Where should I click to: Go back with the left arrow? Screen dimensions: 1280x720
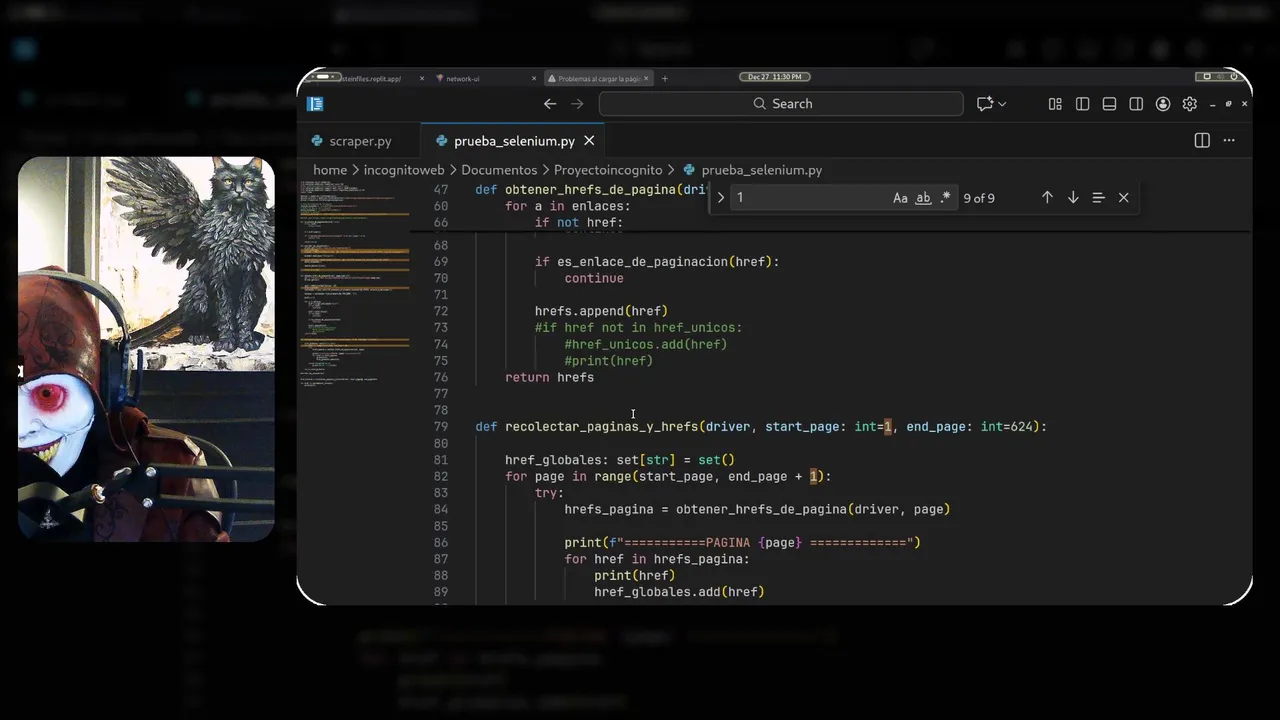click(x=550, y=104)
